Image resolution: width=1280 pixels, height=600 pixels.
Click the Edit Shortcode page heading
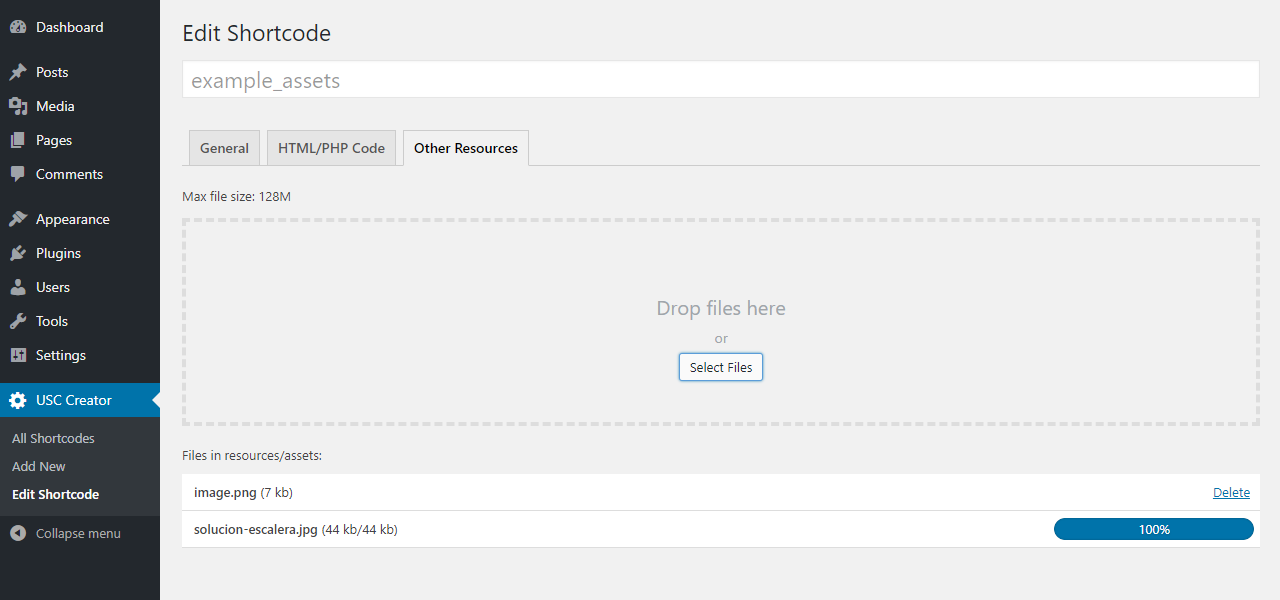click(x=256, y=33)
